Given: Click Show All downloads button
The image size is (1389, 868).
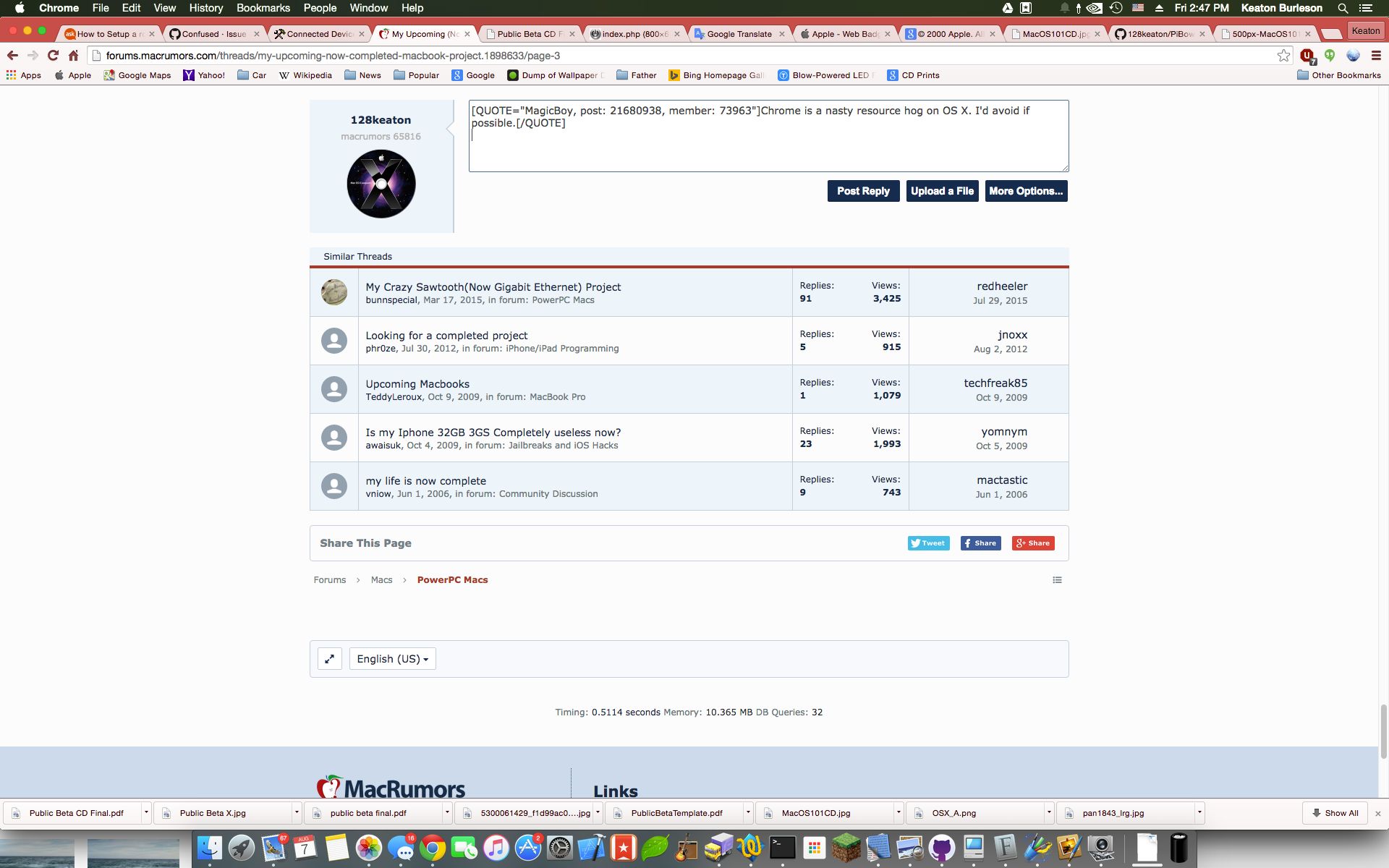Looking at the screenshot, I should point(1335,813).
